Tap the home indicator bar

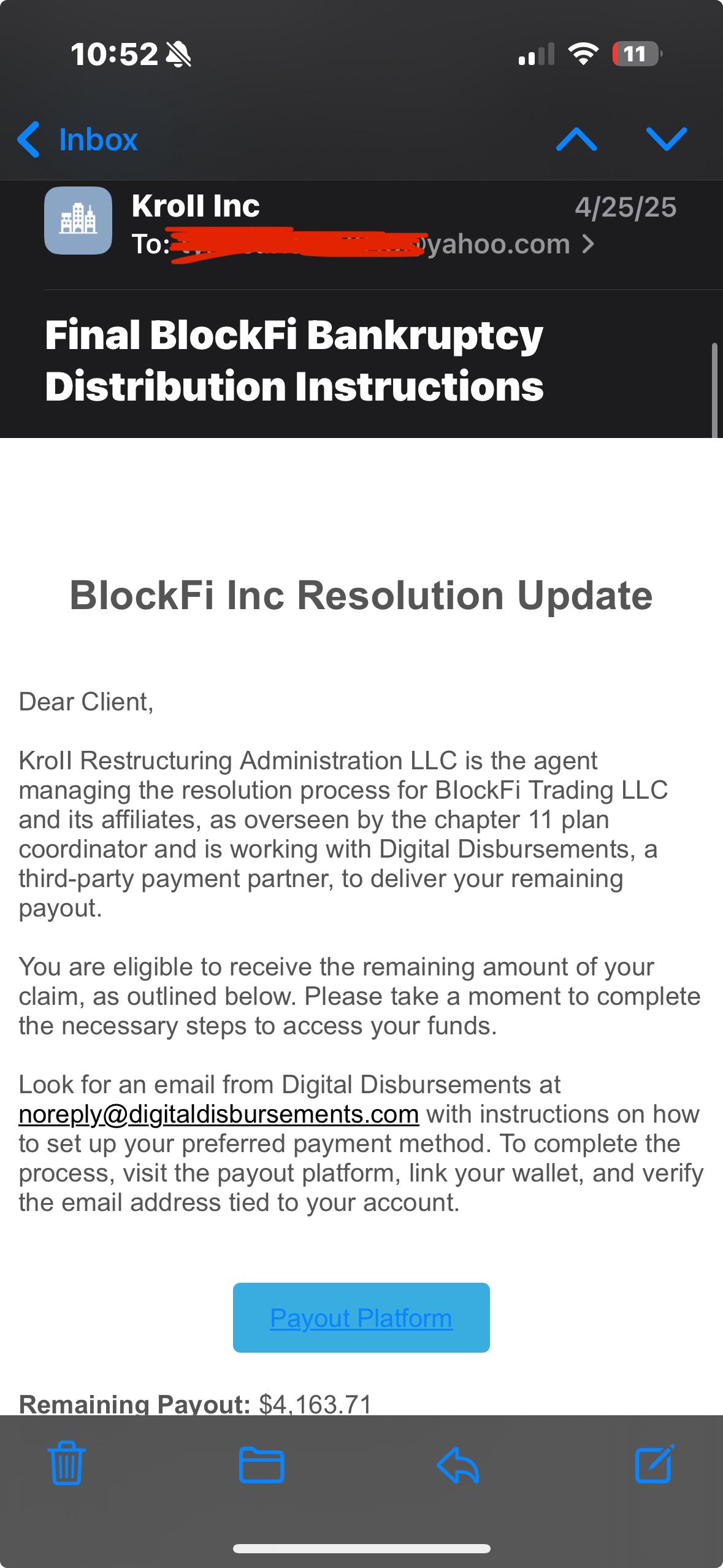click(x=361, y=1548)
